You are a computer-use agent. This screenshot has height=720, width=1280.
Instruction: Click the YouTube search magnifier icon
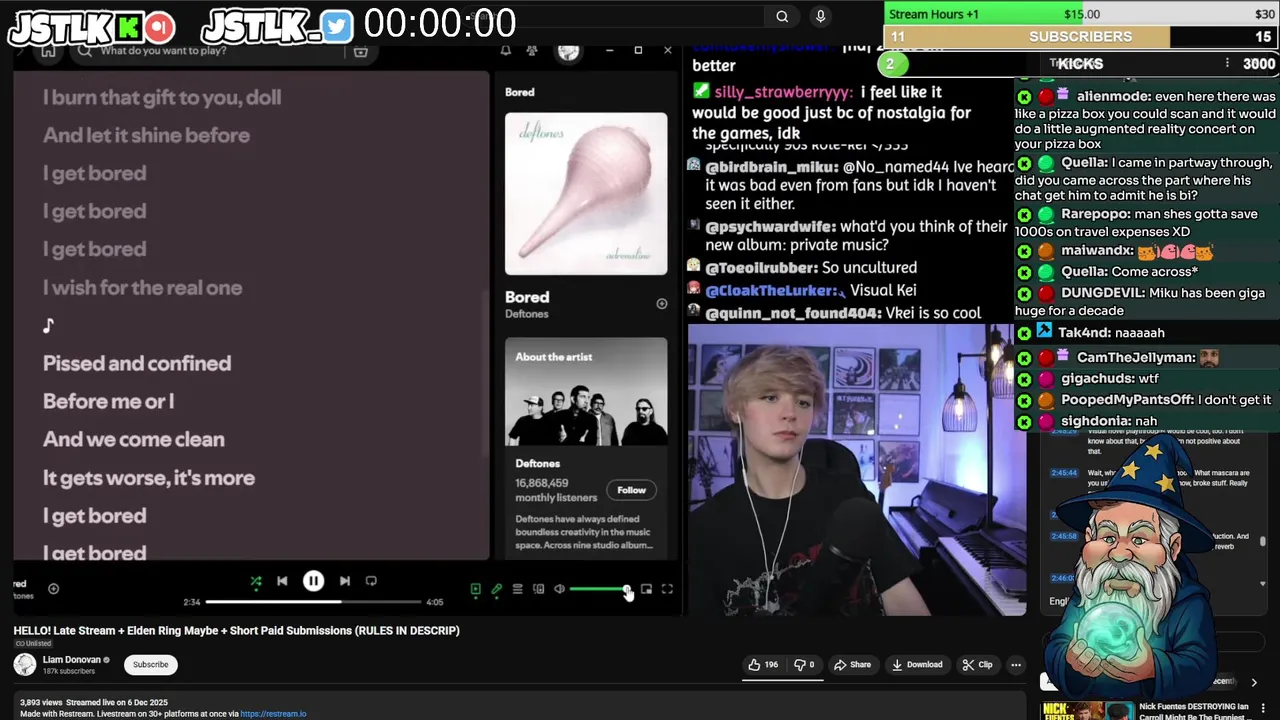(x=782, y=16)
